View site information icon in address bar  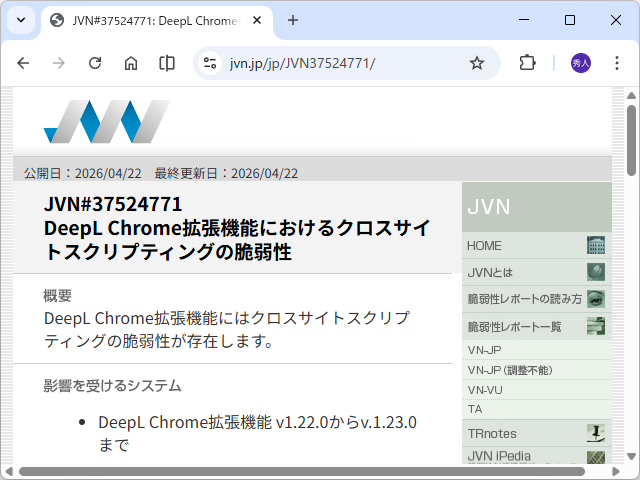click(x=210, y=63)
